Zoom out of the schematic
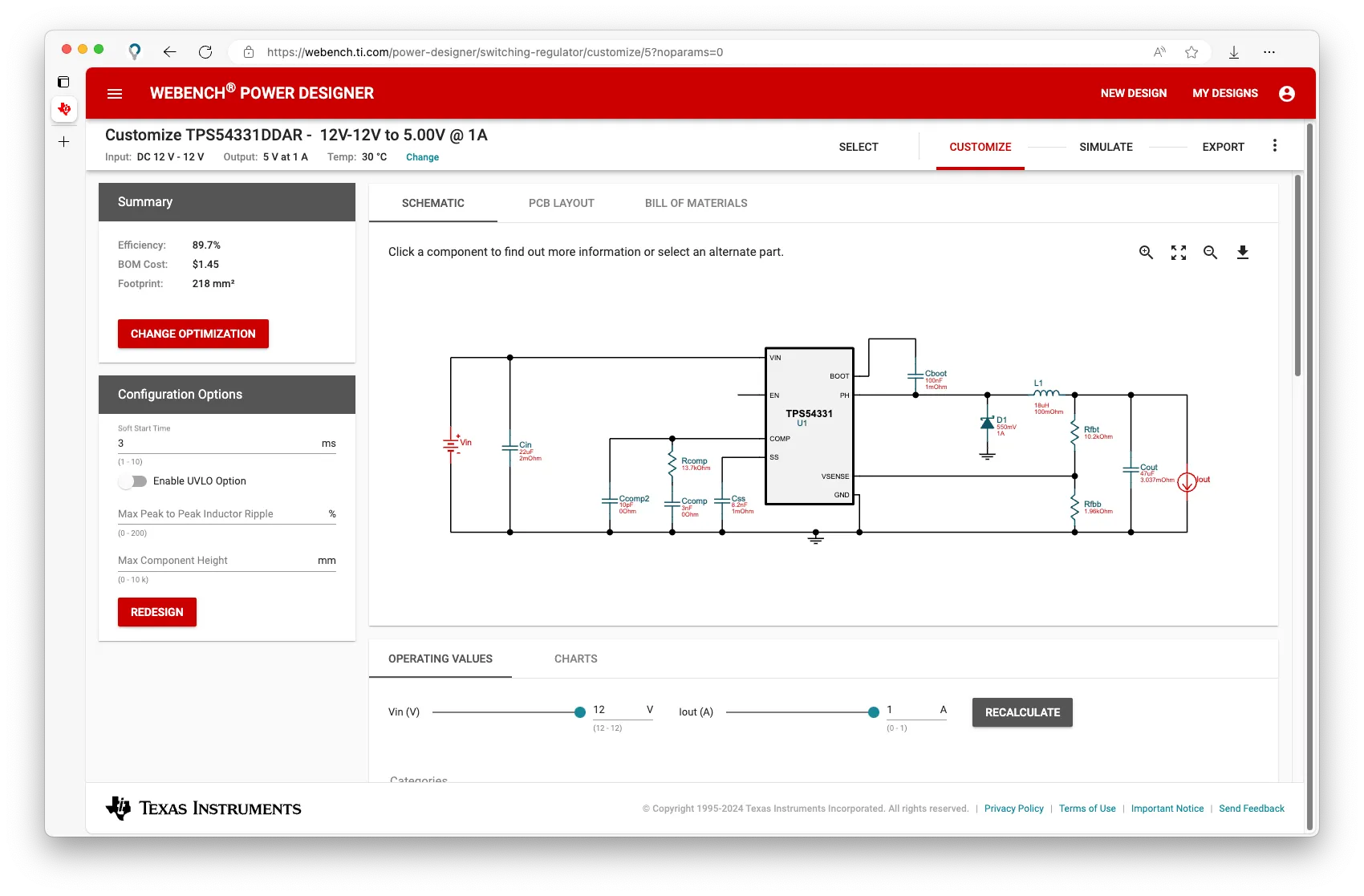 (1211, 253)
